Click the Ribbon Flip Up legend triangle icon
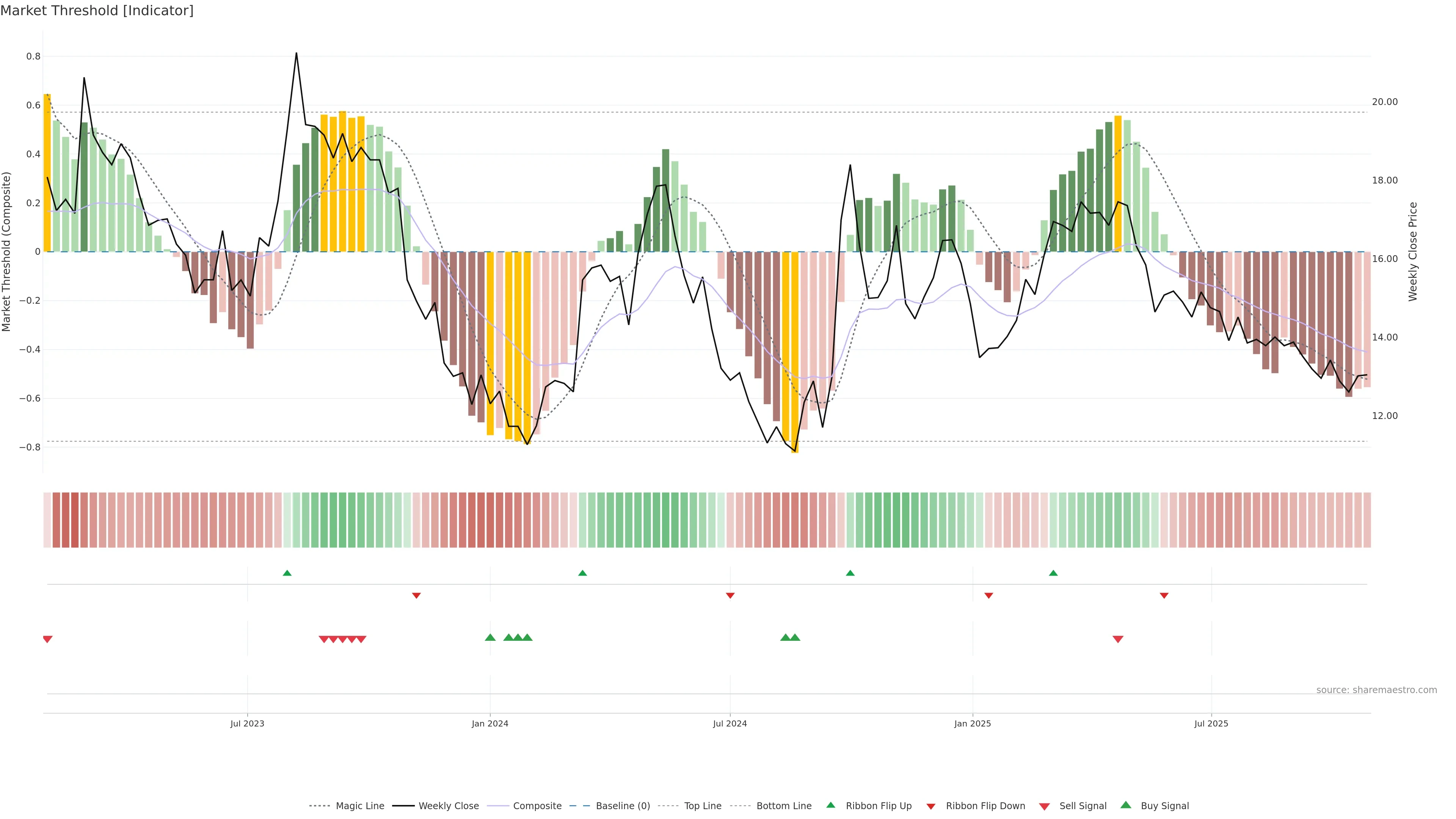 coord(830,805)
